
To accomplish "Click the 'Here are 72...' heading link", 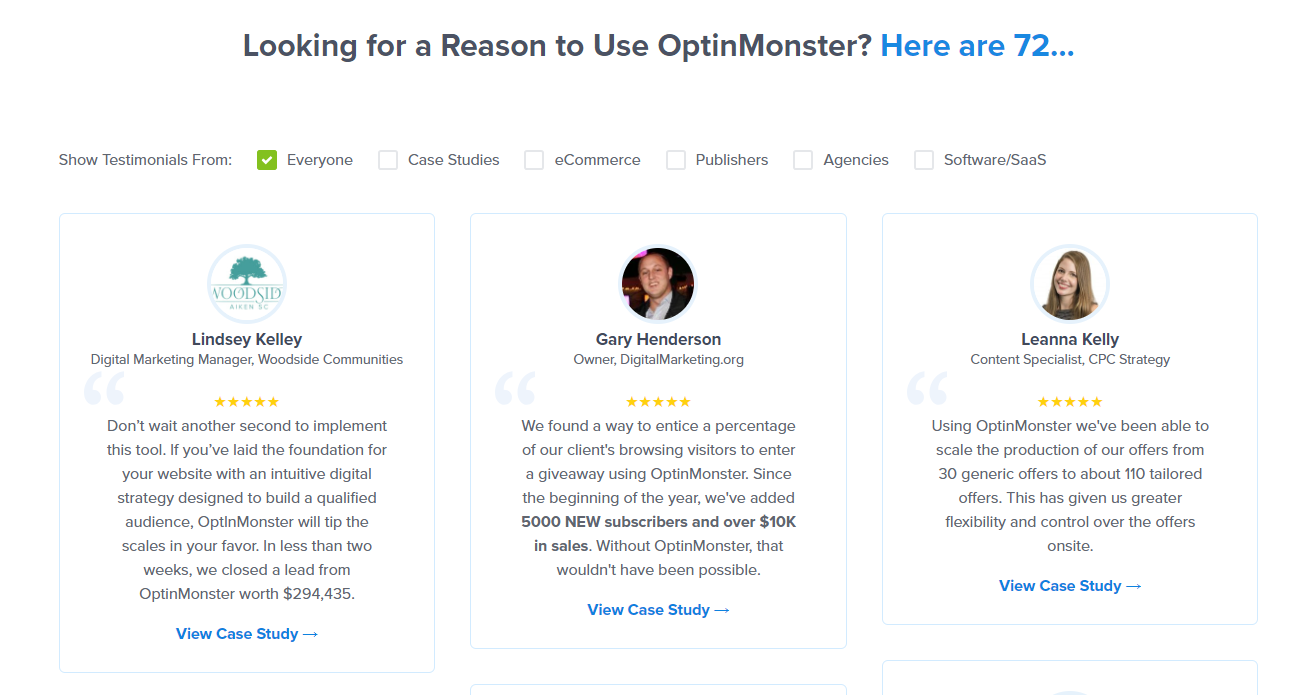I will pos(977,46).
